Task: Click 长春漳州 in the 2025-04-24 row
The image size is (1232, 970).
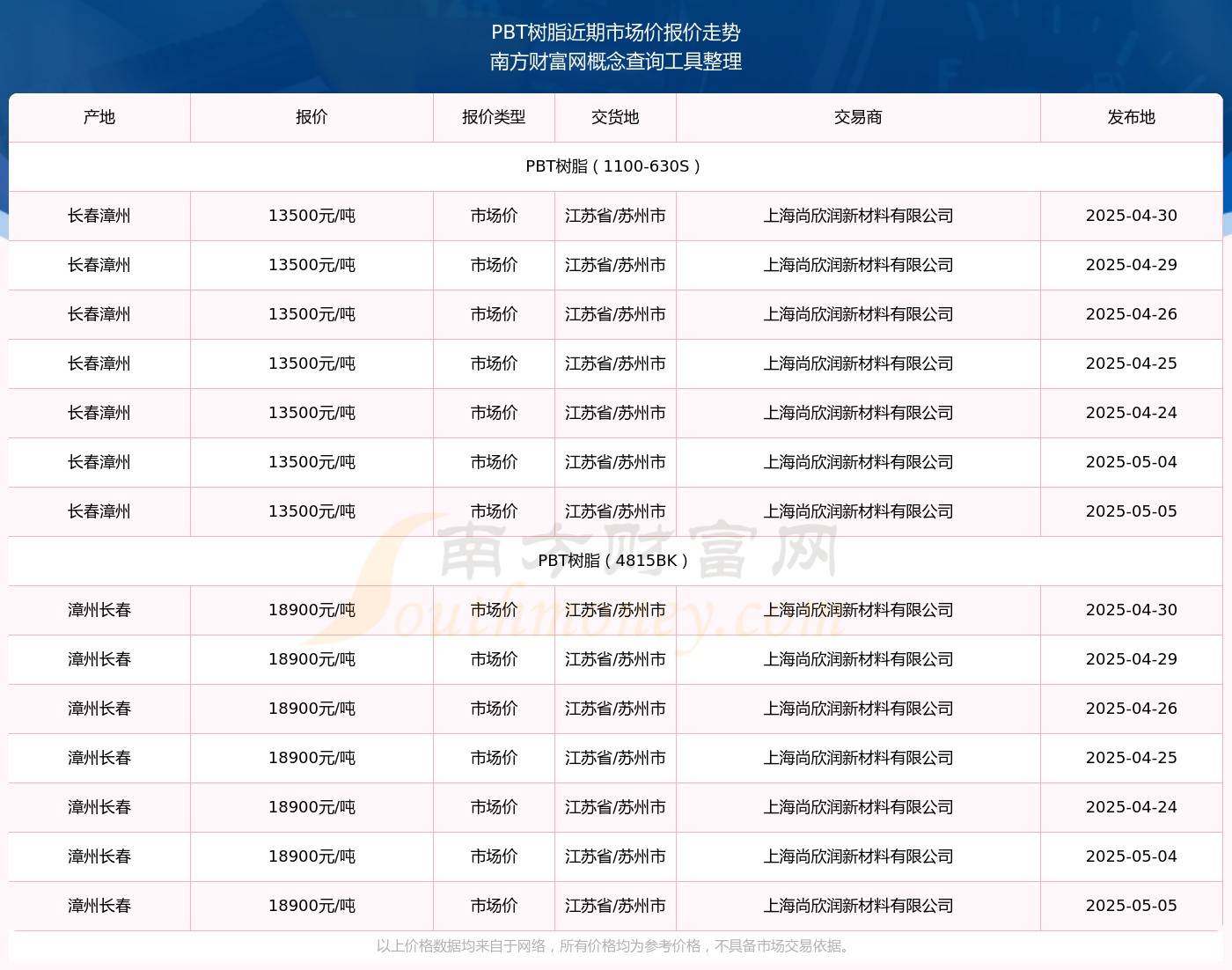Action: pyautogui.click(x=99, y=413)
